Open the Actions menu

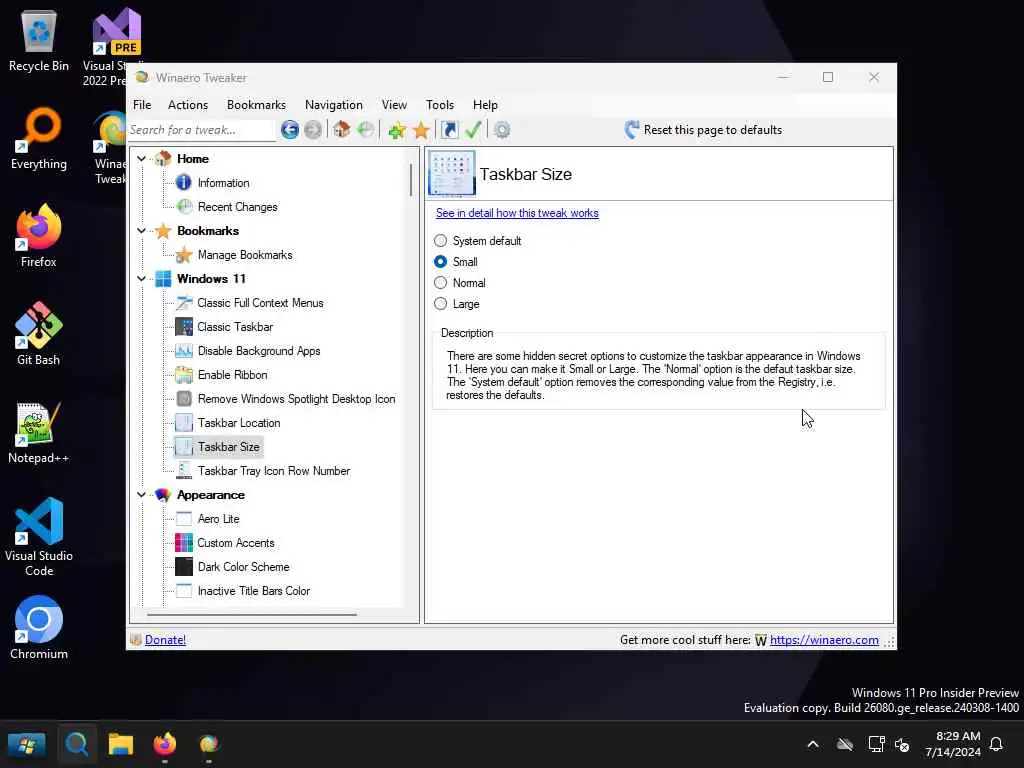tap(187, 105)
